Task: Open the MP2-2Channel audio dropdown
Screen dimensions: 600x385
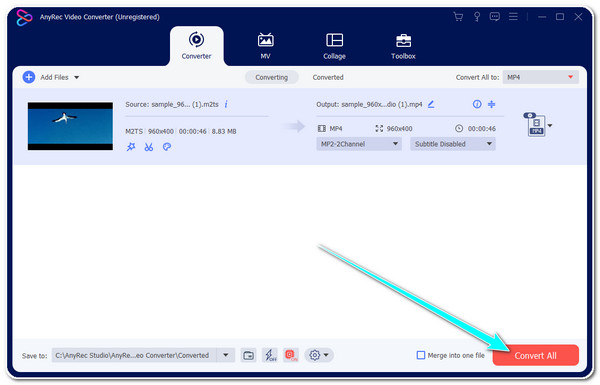Action: coord(359,144)
